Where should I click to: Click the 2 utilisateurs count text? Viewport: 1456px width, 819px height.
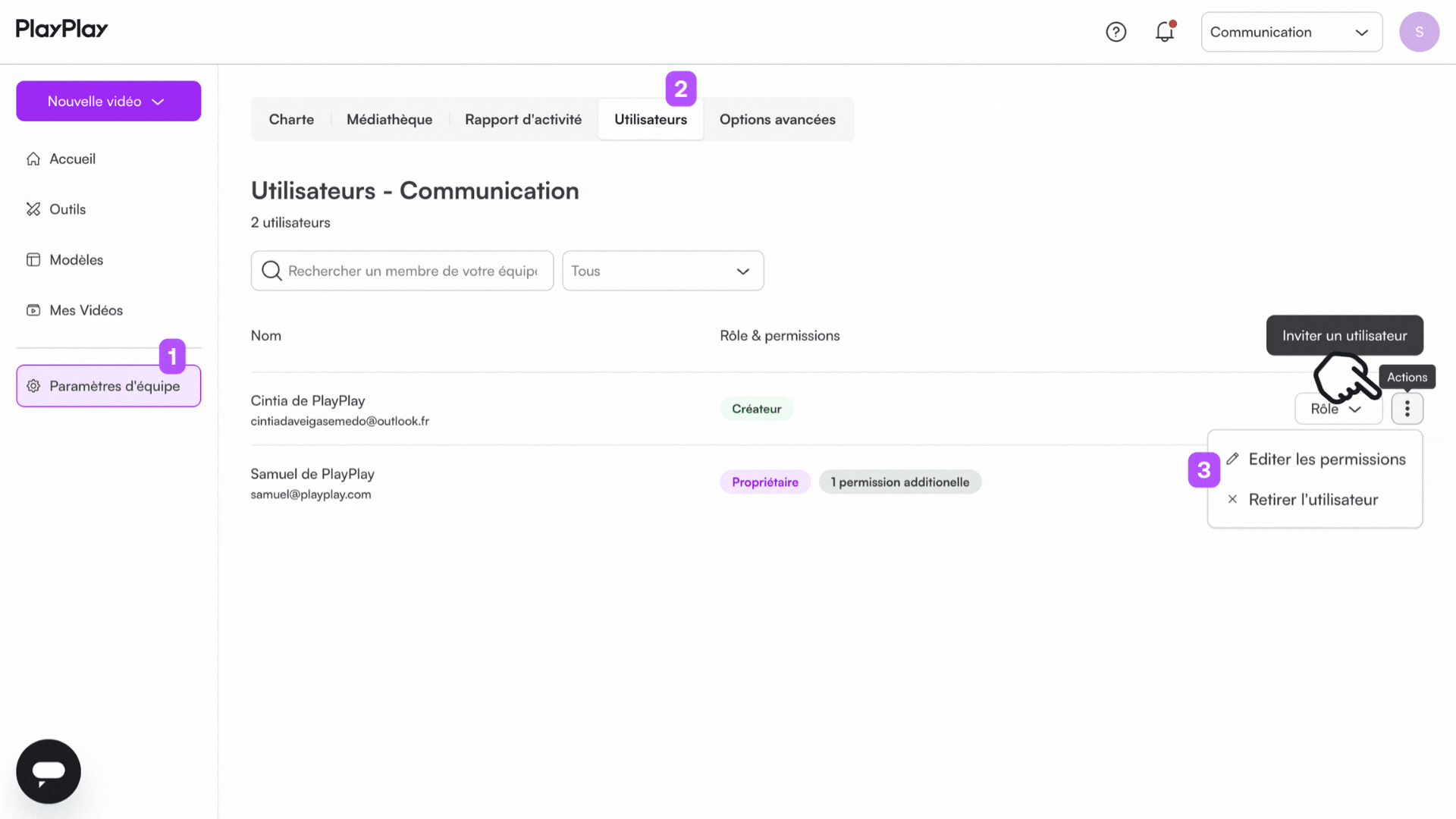[290, 222]
